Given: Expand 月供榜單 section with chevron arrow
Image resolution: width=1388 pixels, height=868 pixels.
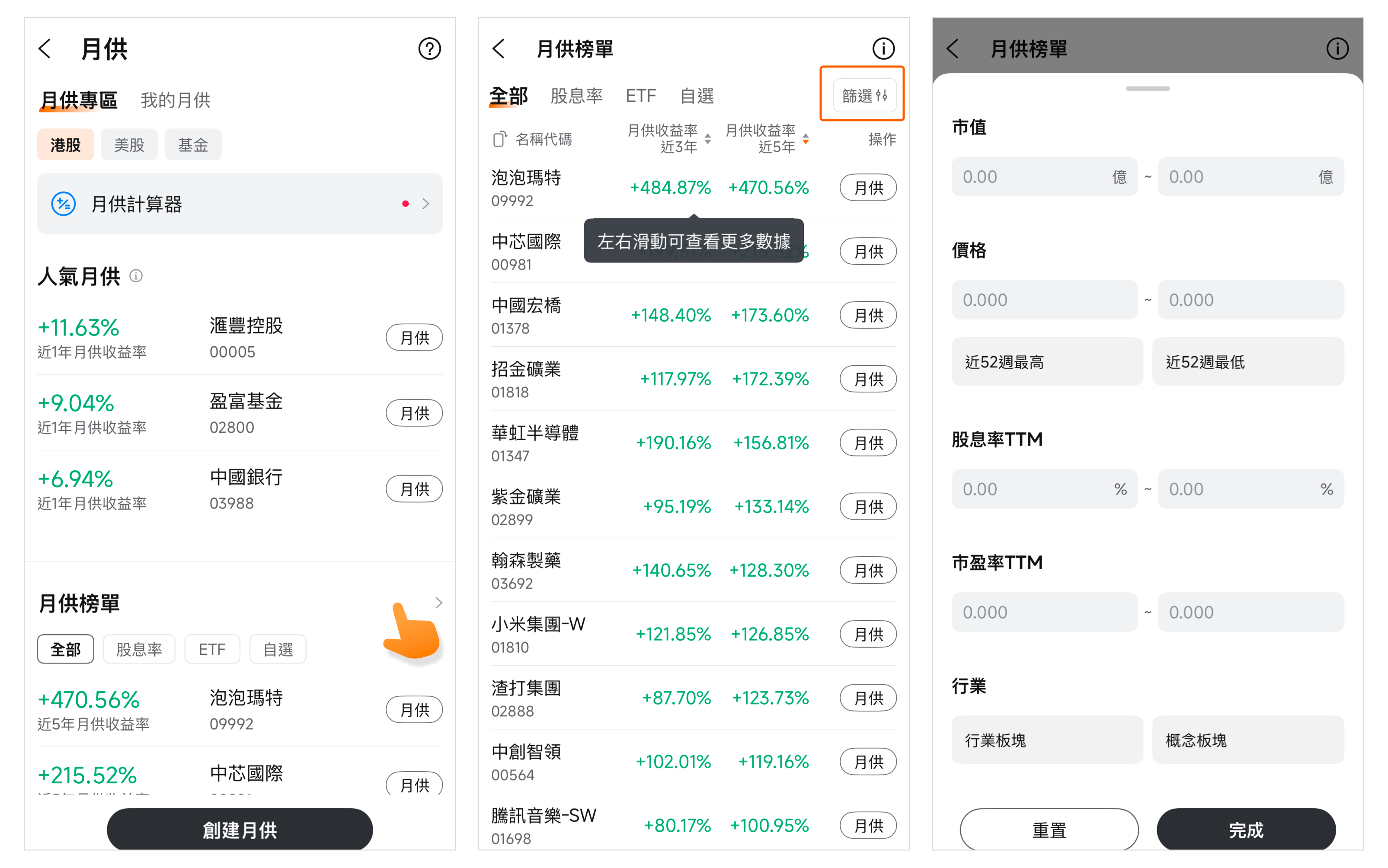Looking at the screenshot, I should coord(439,603).
